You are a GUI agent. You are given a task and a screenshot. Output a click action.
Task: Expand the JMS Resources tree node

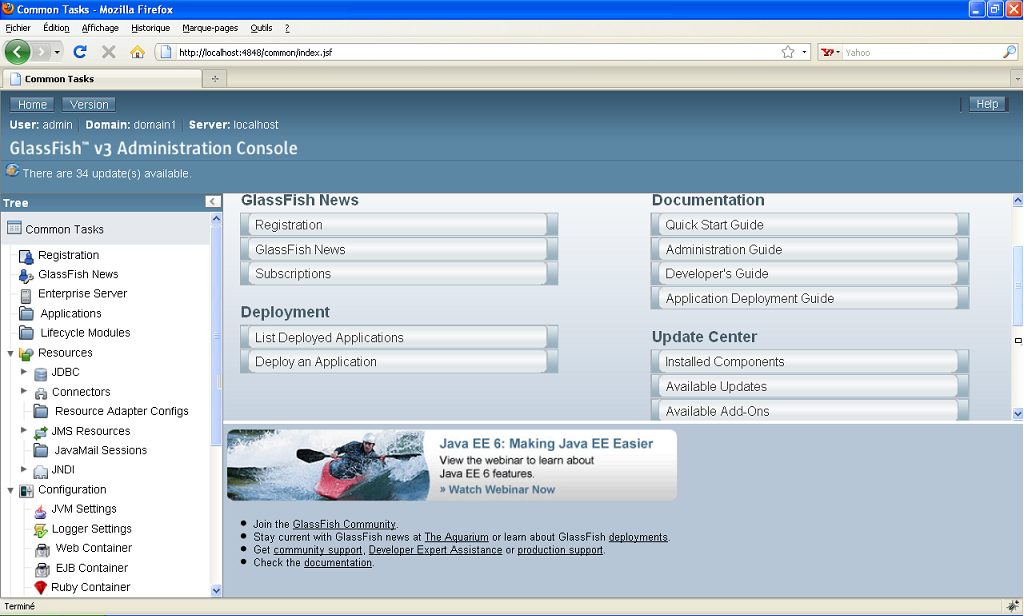pyautogui.click(x=24, y=431)
